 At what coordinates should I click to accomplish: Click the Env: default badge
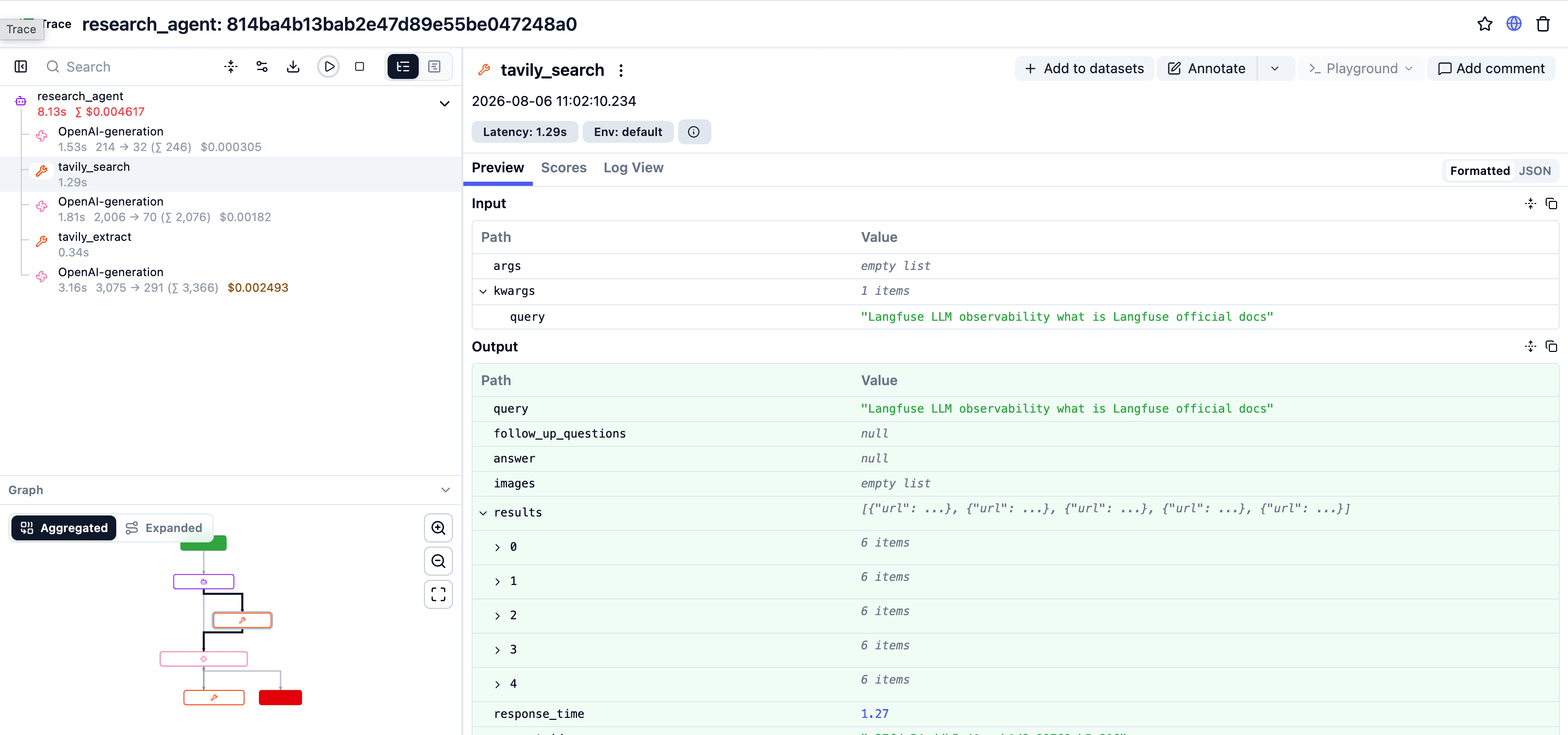click(628, 132)
